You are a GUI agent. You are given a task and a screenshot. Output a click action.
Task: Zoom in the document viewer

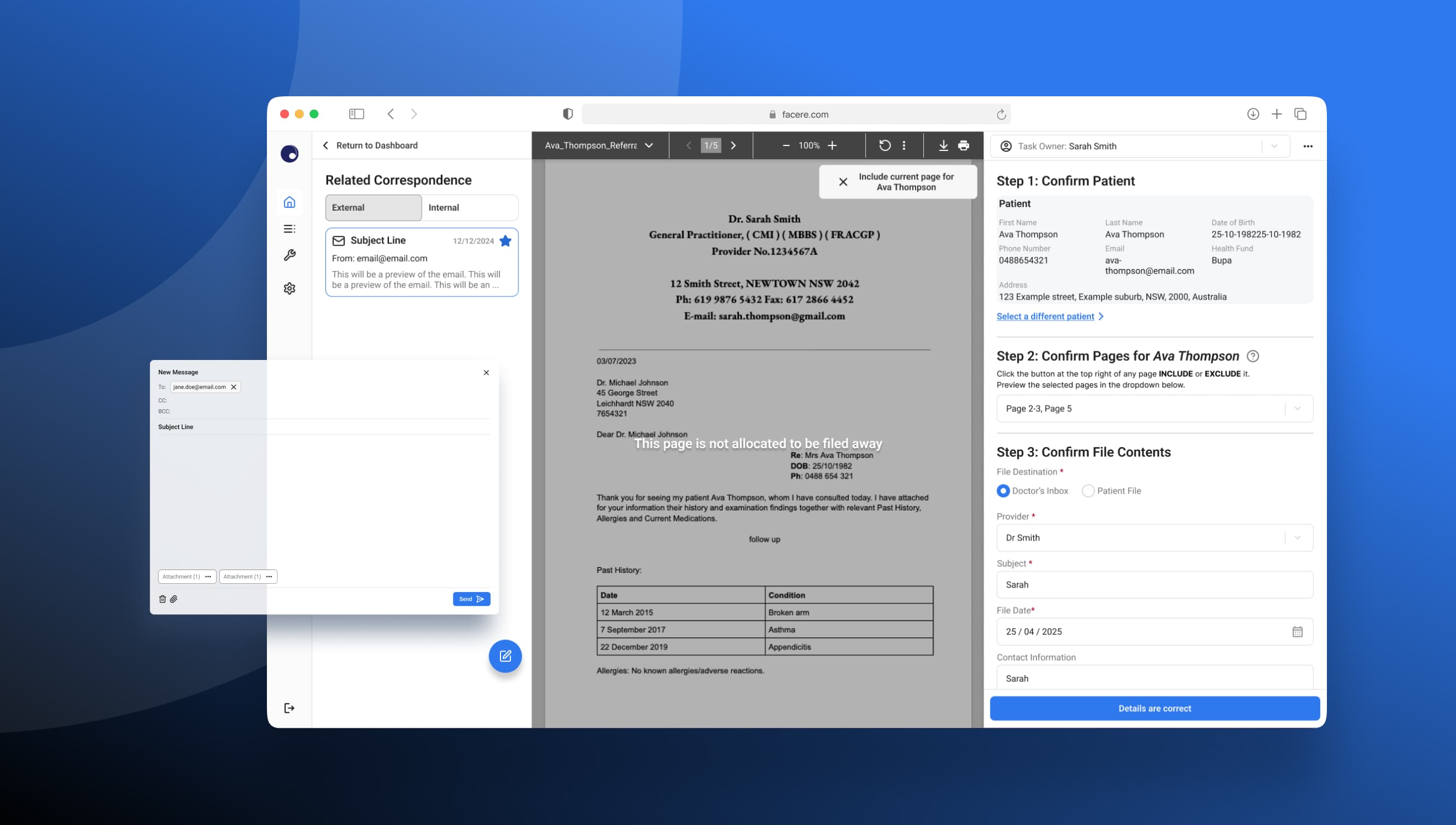click(x=832, y=146)
